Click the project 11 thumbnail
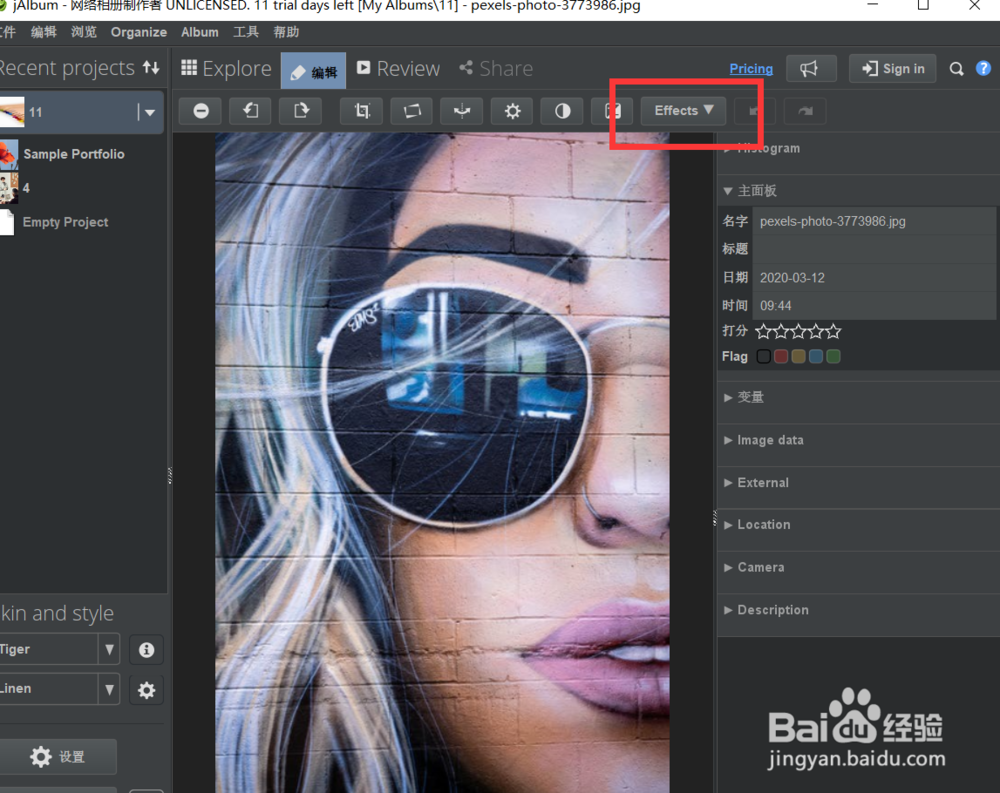The width and height of the screenshot is (1000, 793). 12,112
